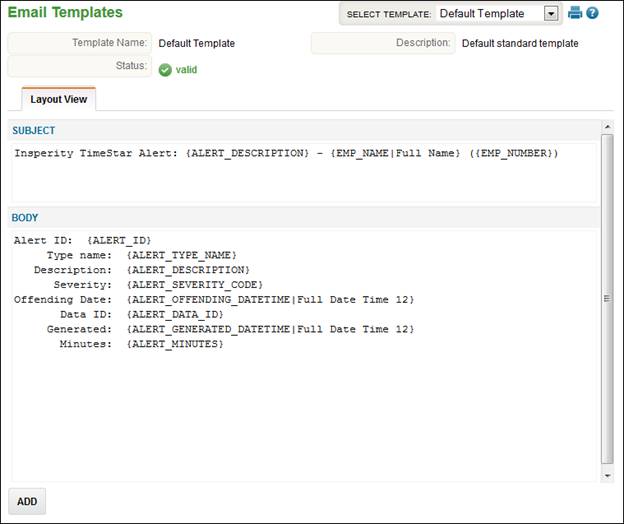
Task: Click the vertical scrollbar thumb
Action: (607, 299)
